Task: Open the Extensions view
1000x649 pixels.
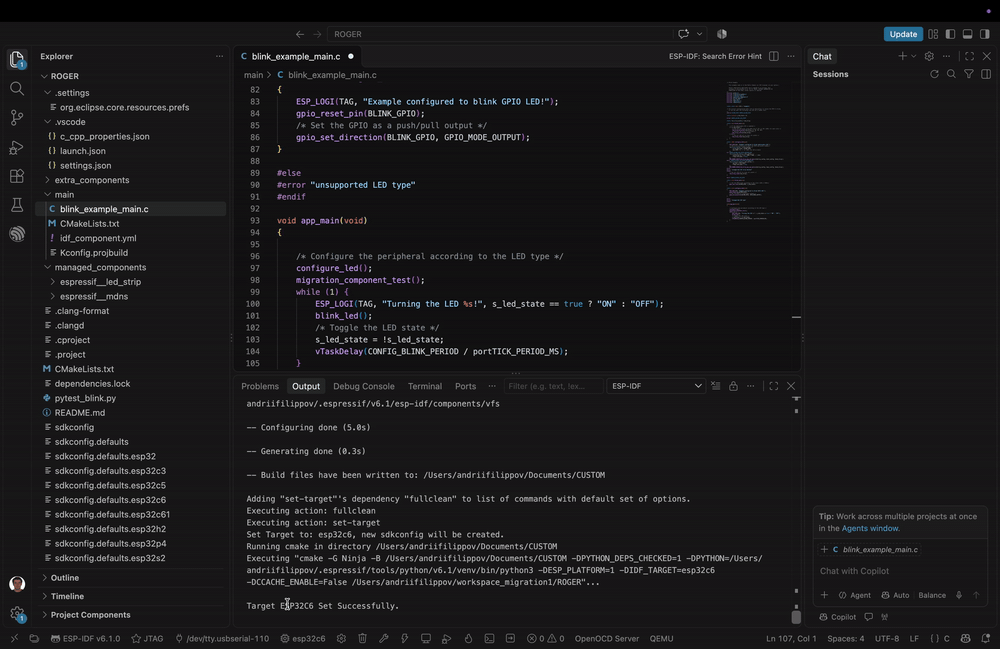Action: point(17,176)
